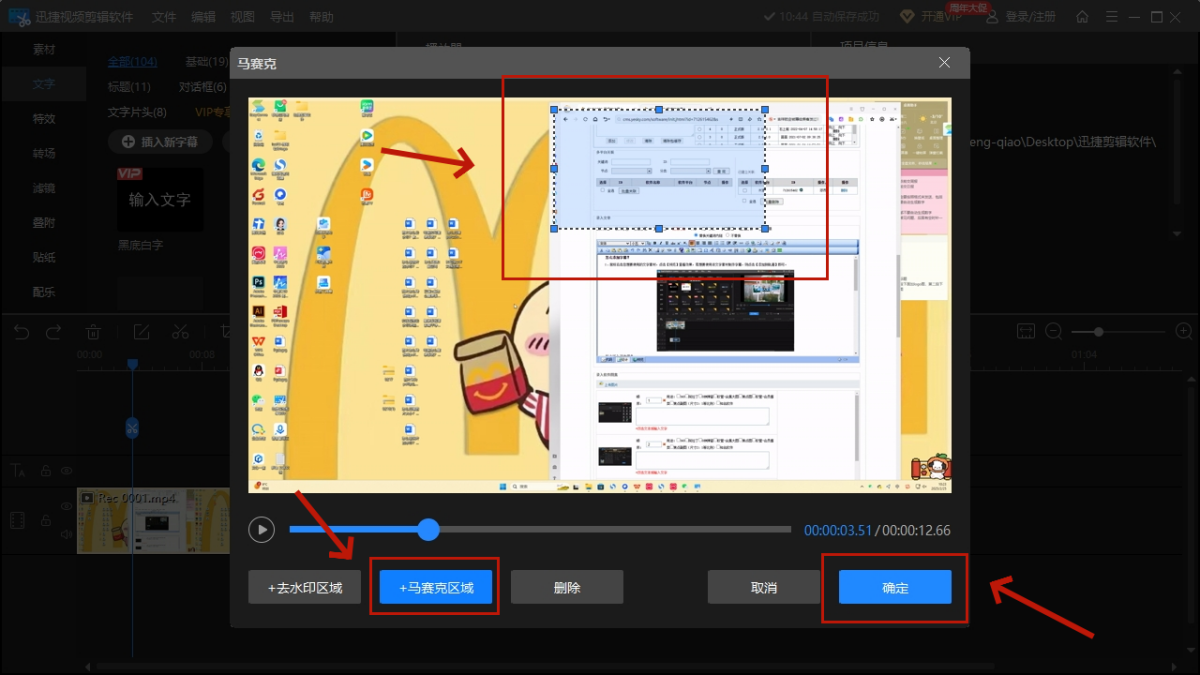Click the redo arrow in timeline toolbar
The image size is (1200, 675).
coord(54,331)
